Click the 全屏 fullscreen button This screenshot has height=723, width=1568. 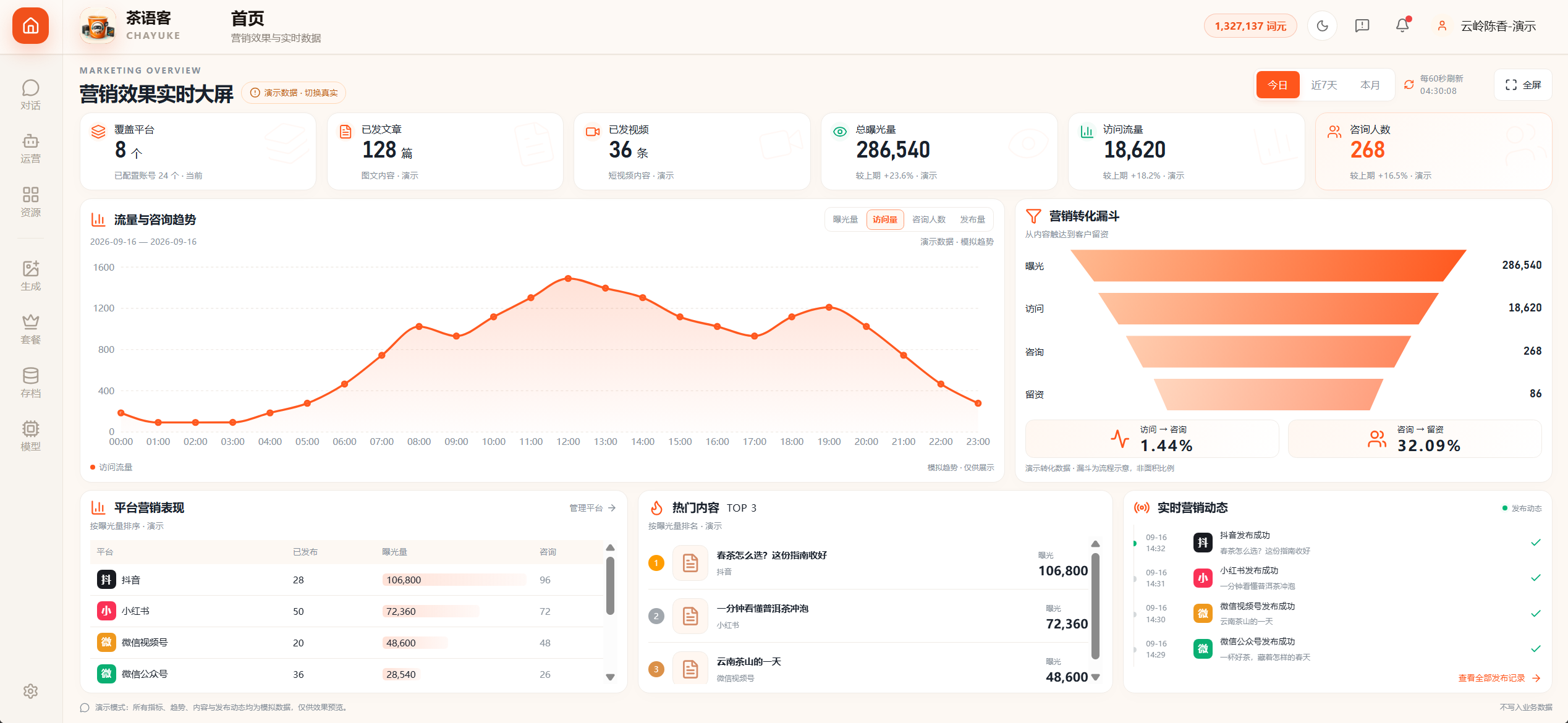1523,85
